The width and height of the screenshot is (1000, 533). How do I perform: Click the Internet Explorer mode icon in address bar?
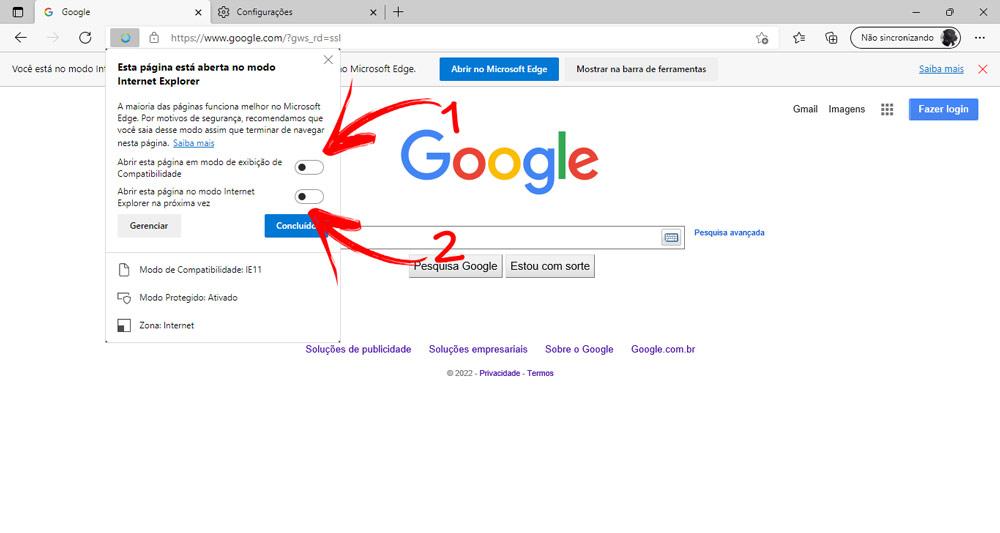125,38
